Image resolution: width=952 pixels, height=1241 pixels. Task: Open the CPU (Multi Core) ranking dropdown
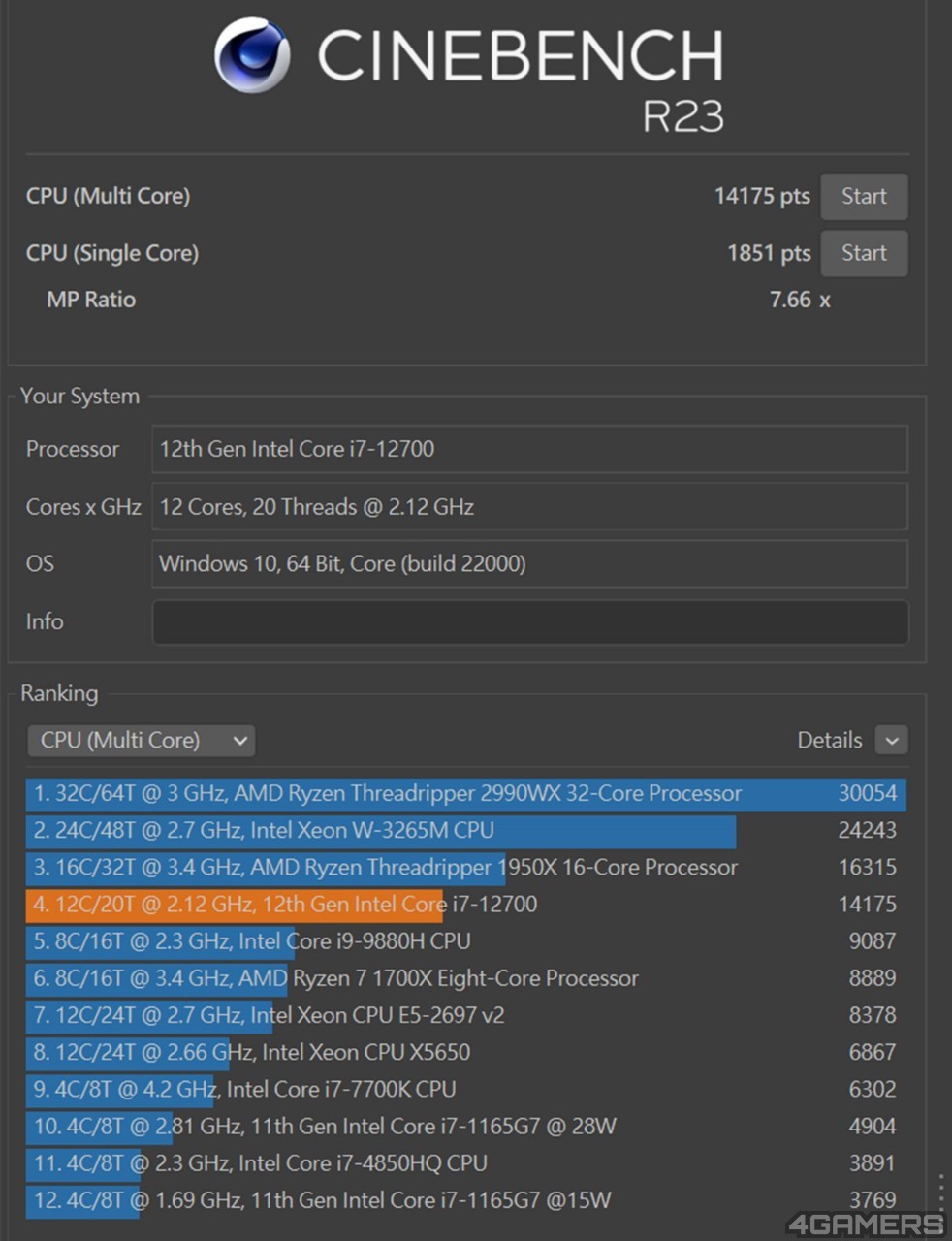pos(142,741)
